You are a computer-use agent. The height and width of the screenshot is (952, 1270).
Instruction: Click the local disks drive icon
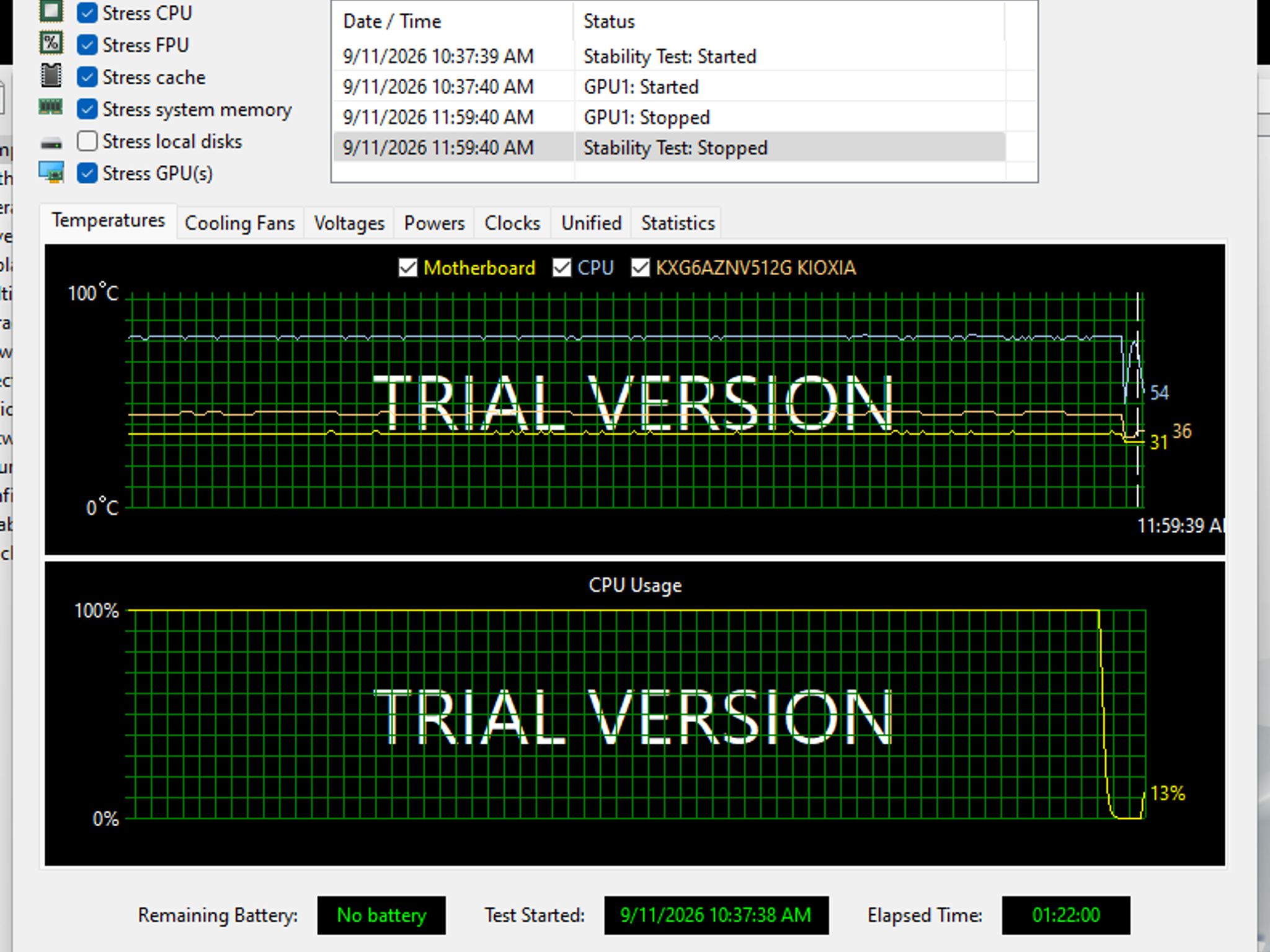click(51, 143)
